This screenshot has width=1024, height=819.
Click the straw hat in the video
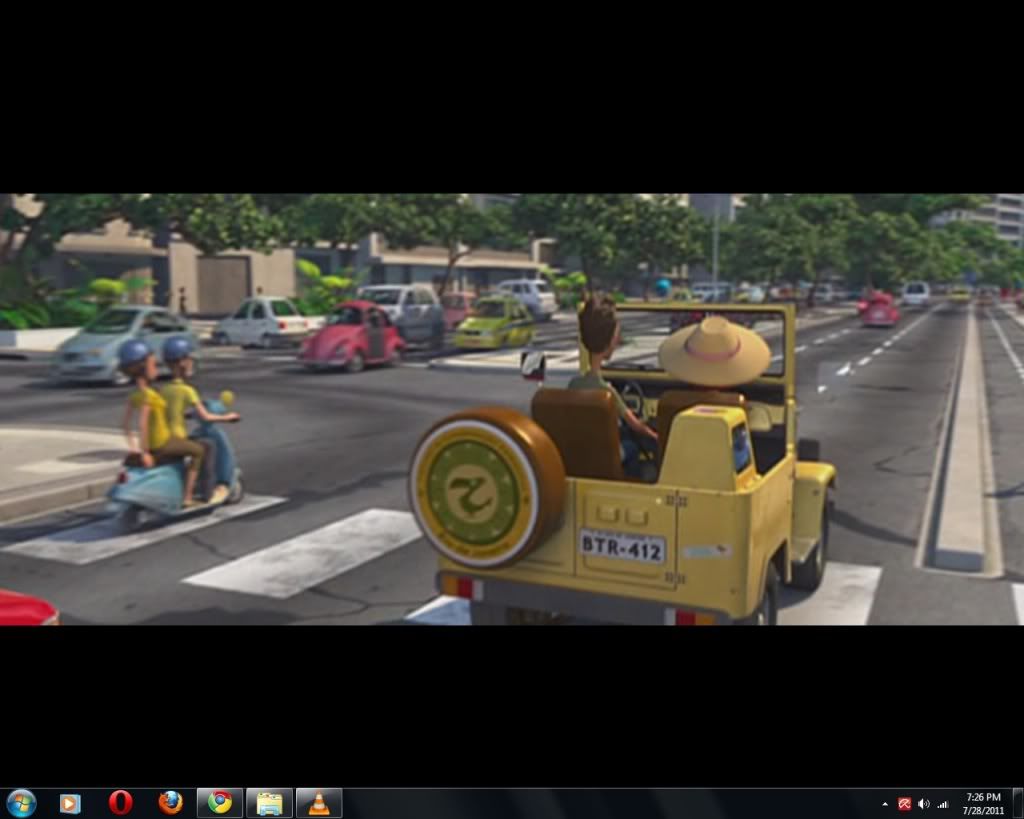pos(714,350)
